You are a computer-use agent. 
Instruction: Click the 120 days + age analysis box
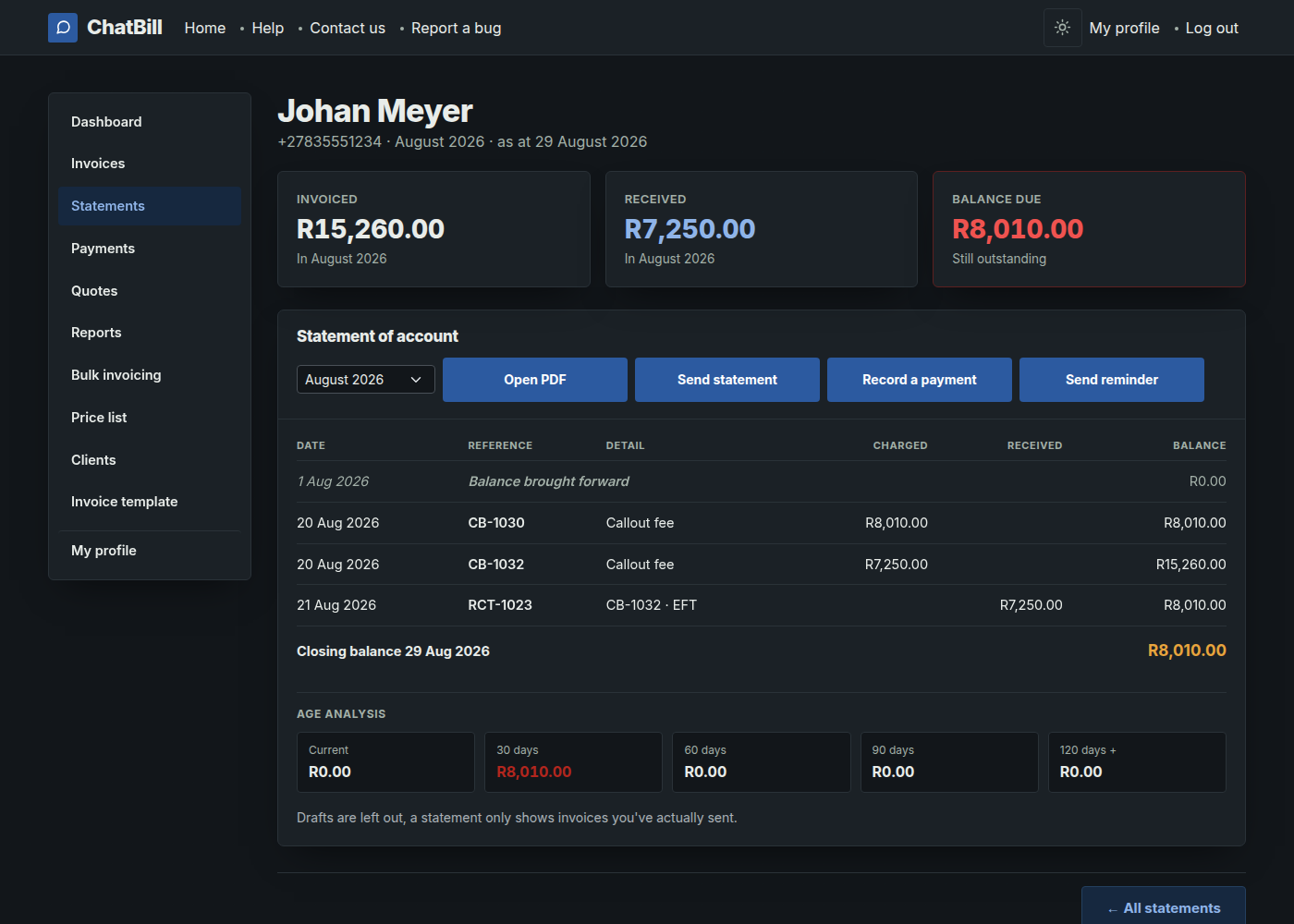tap(1137, 762)
